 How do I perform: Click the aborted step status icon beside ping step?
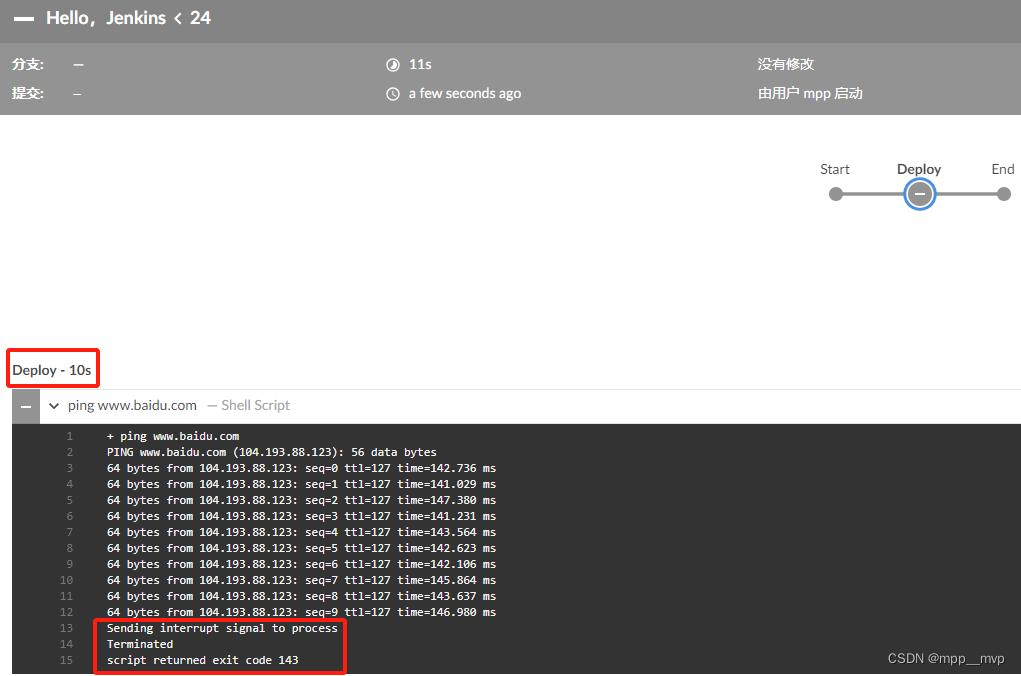click(x=26, y=406)
